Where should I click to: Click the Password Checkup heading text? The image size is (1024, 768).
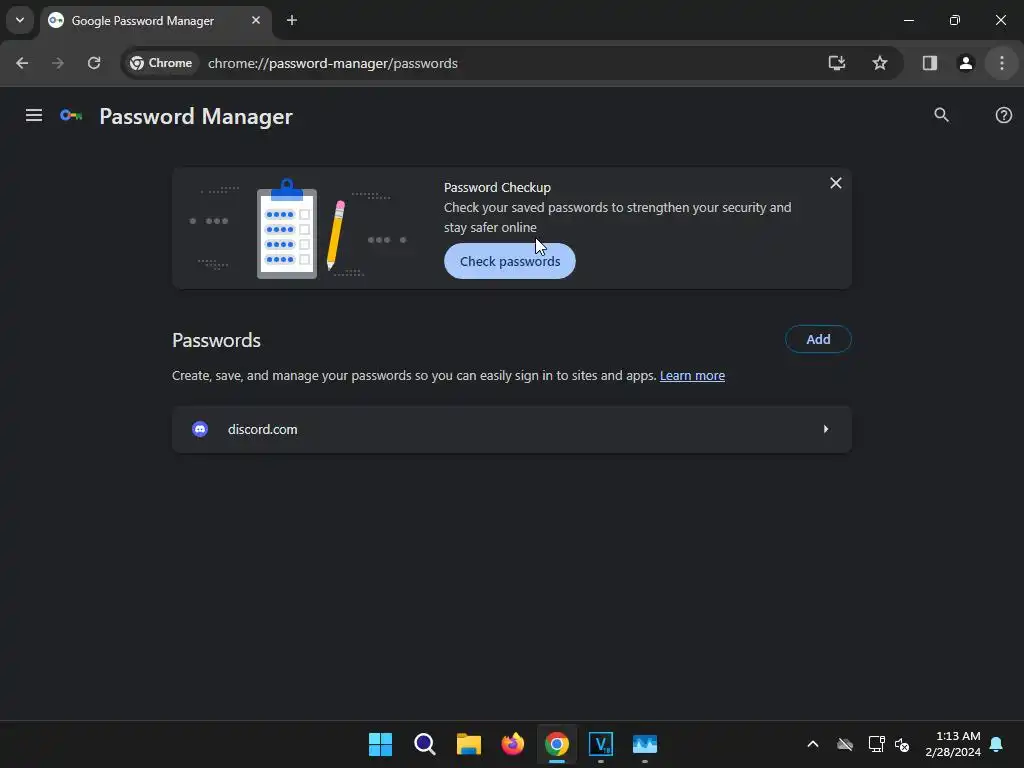(497, 187)
